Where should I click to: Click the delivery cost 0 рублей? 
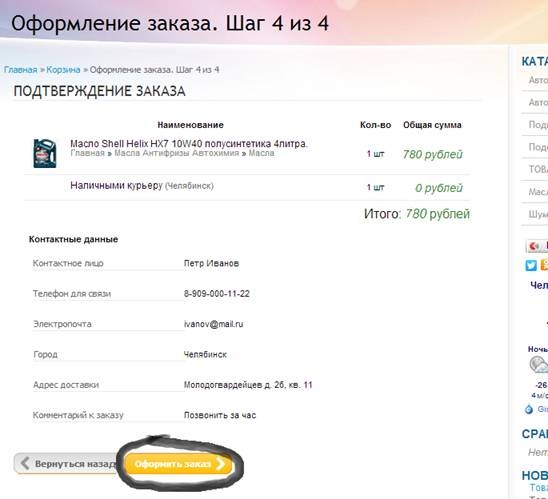(439, 188)
